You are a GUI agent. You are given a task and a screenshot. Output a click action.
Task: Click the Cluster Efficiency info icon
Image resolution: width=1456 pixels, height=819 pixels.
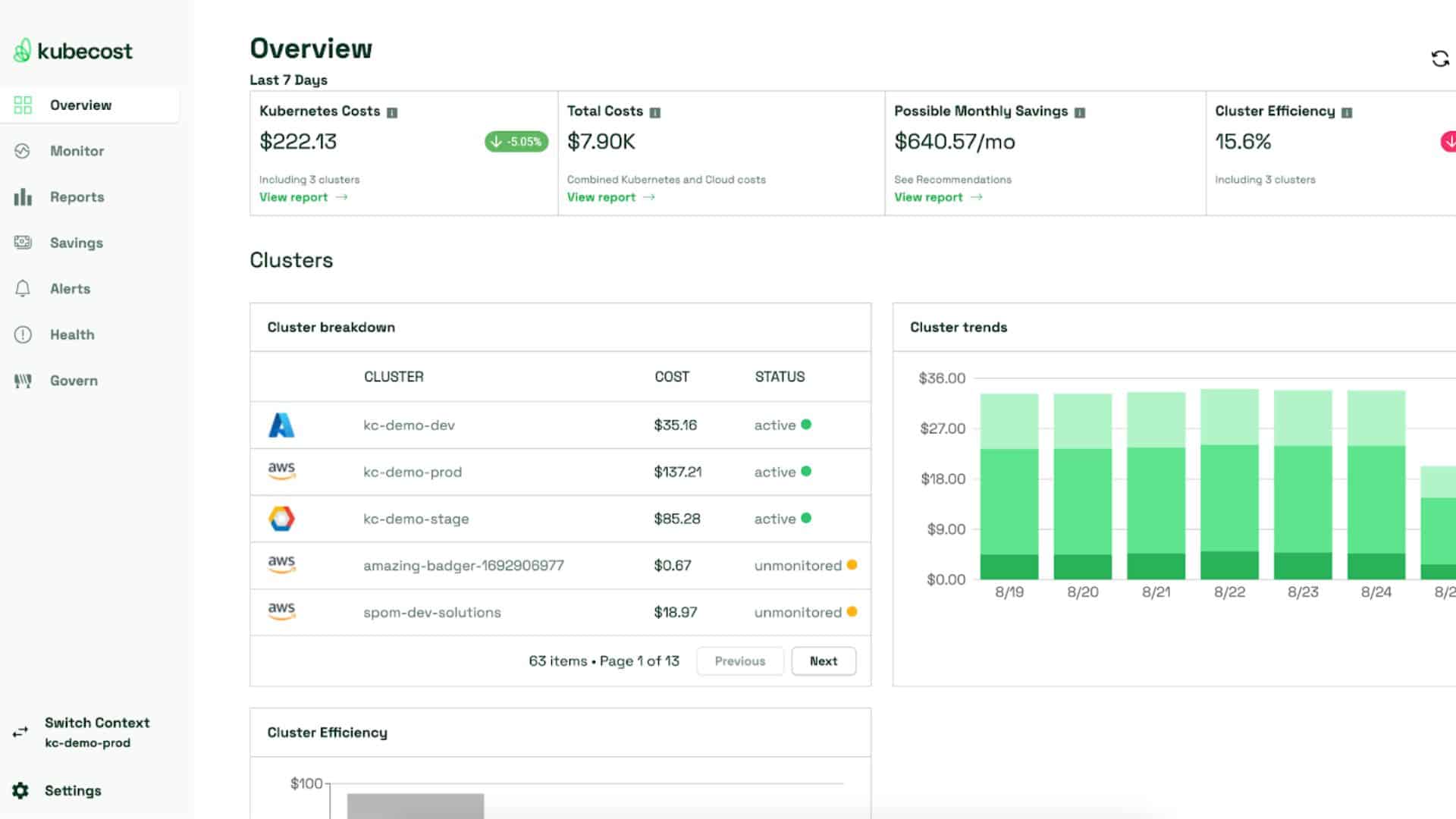[1347, 112]
